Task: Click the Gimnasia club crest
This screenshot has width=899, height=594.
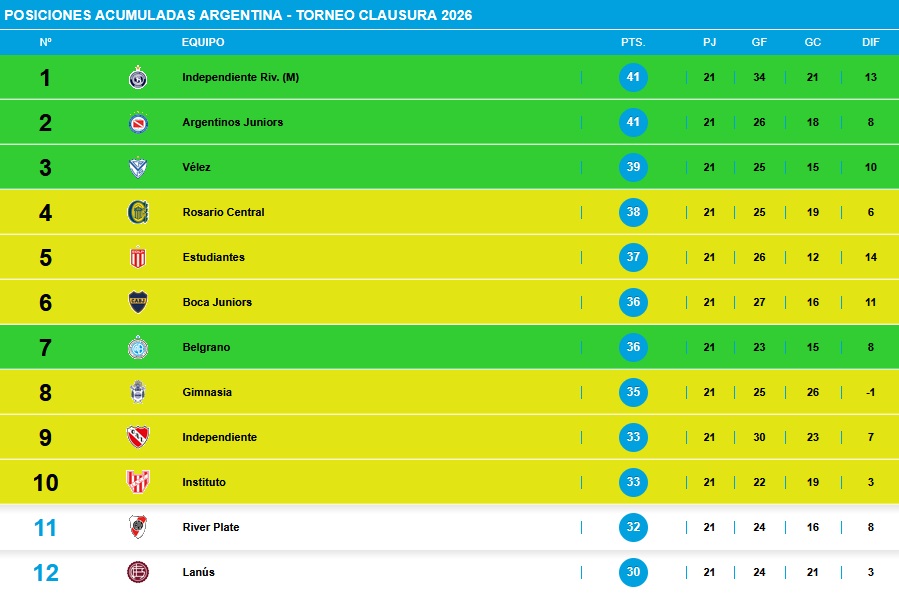Action: point(138,392)
